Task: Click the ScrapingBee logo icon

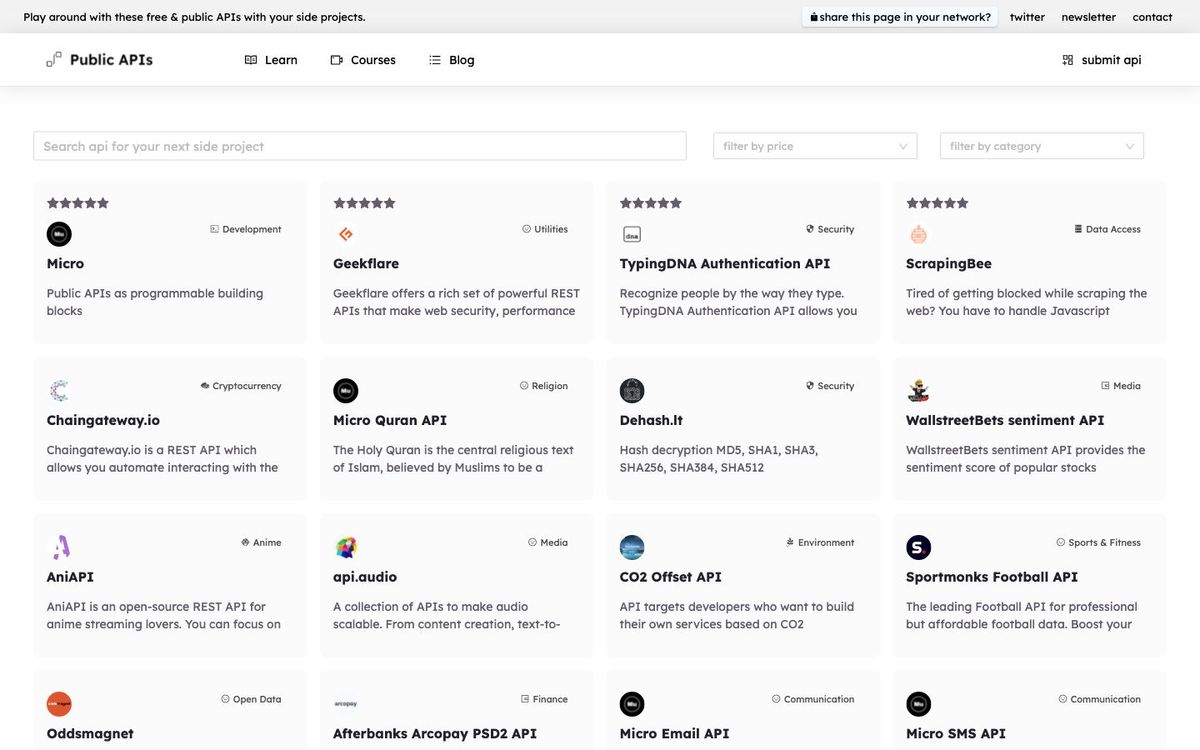Action: [918, 234]
